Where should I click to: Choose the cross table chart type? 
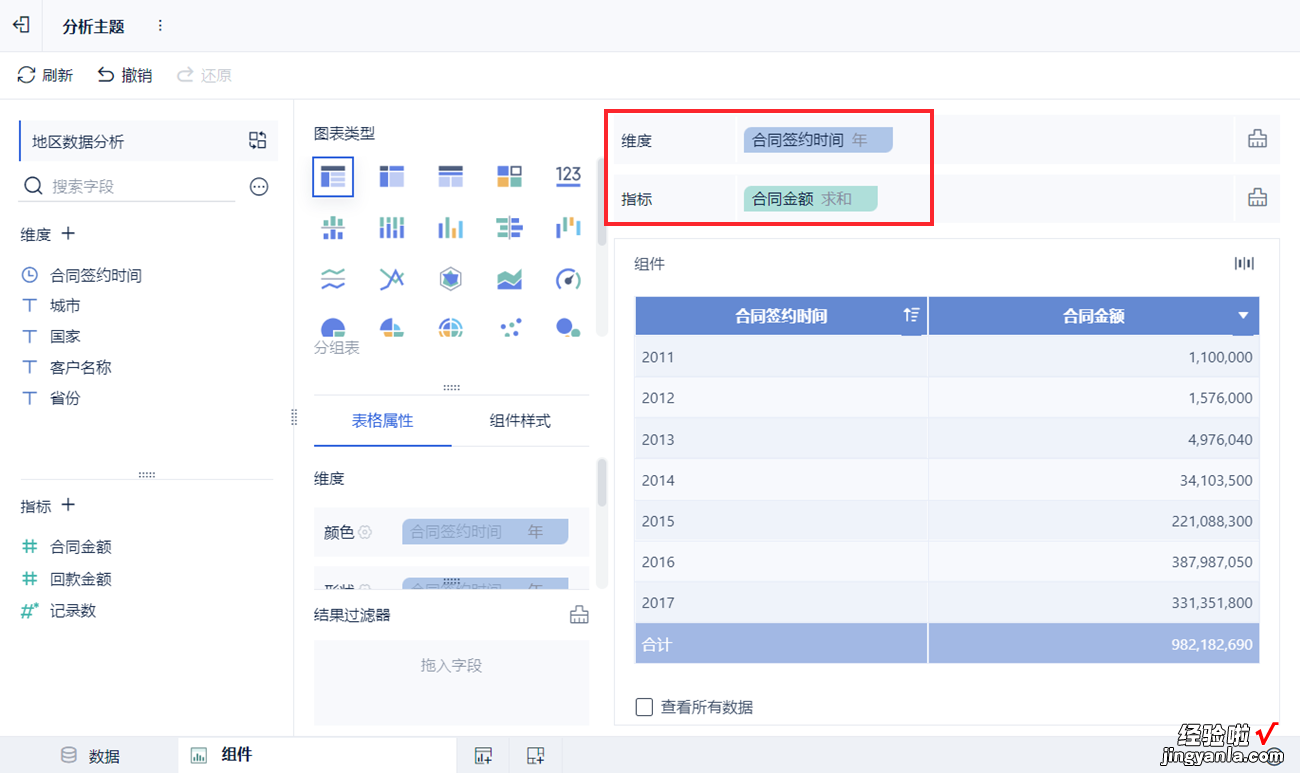(x=391, y=177)
